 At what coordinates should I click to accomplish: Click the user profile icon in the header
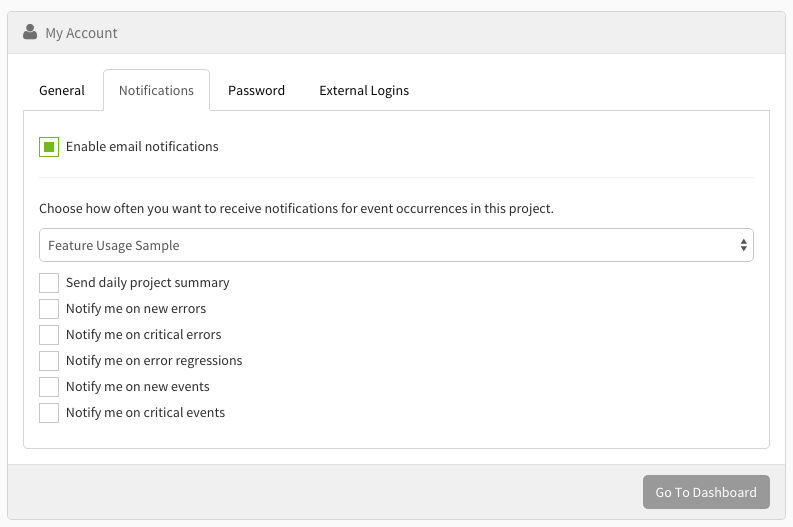point(30,33)
